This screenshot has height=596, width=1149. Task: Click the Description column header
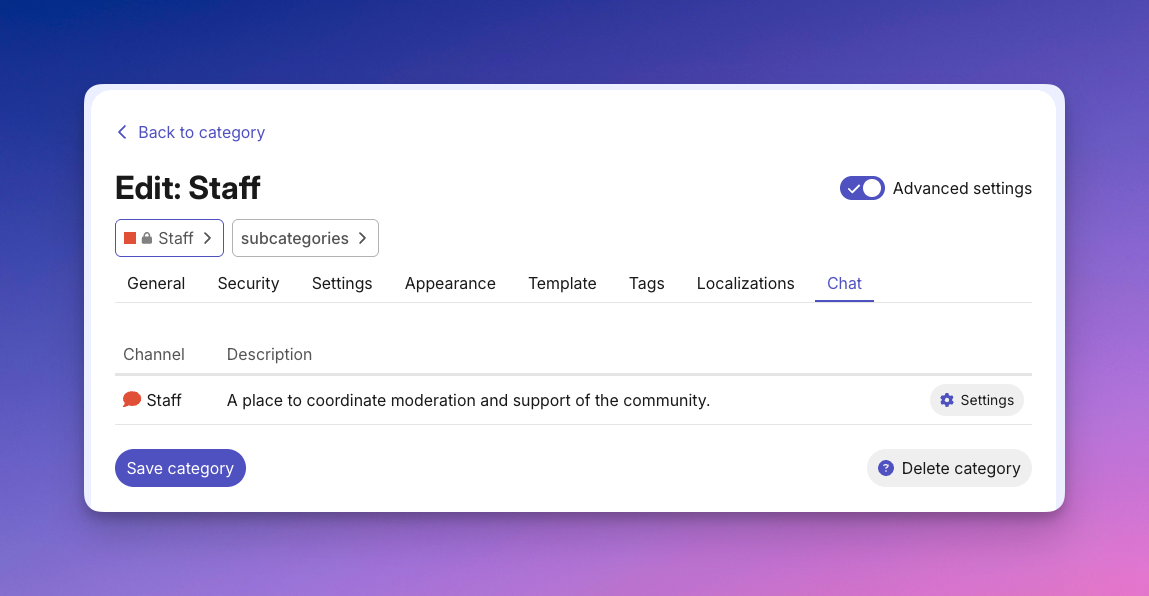tap(269, 354)
